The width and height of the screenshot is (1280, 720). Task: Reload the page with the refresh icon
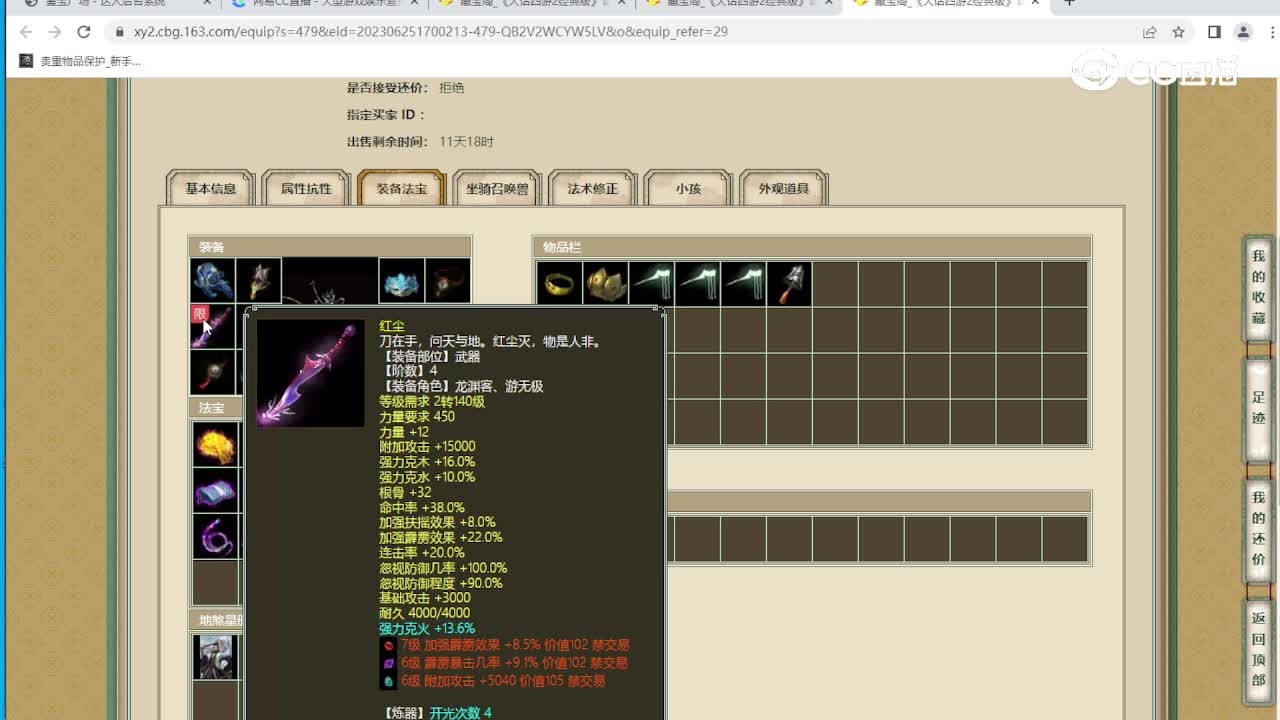pyautogui.click(x=84, y=32)
